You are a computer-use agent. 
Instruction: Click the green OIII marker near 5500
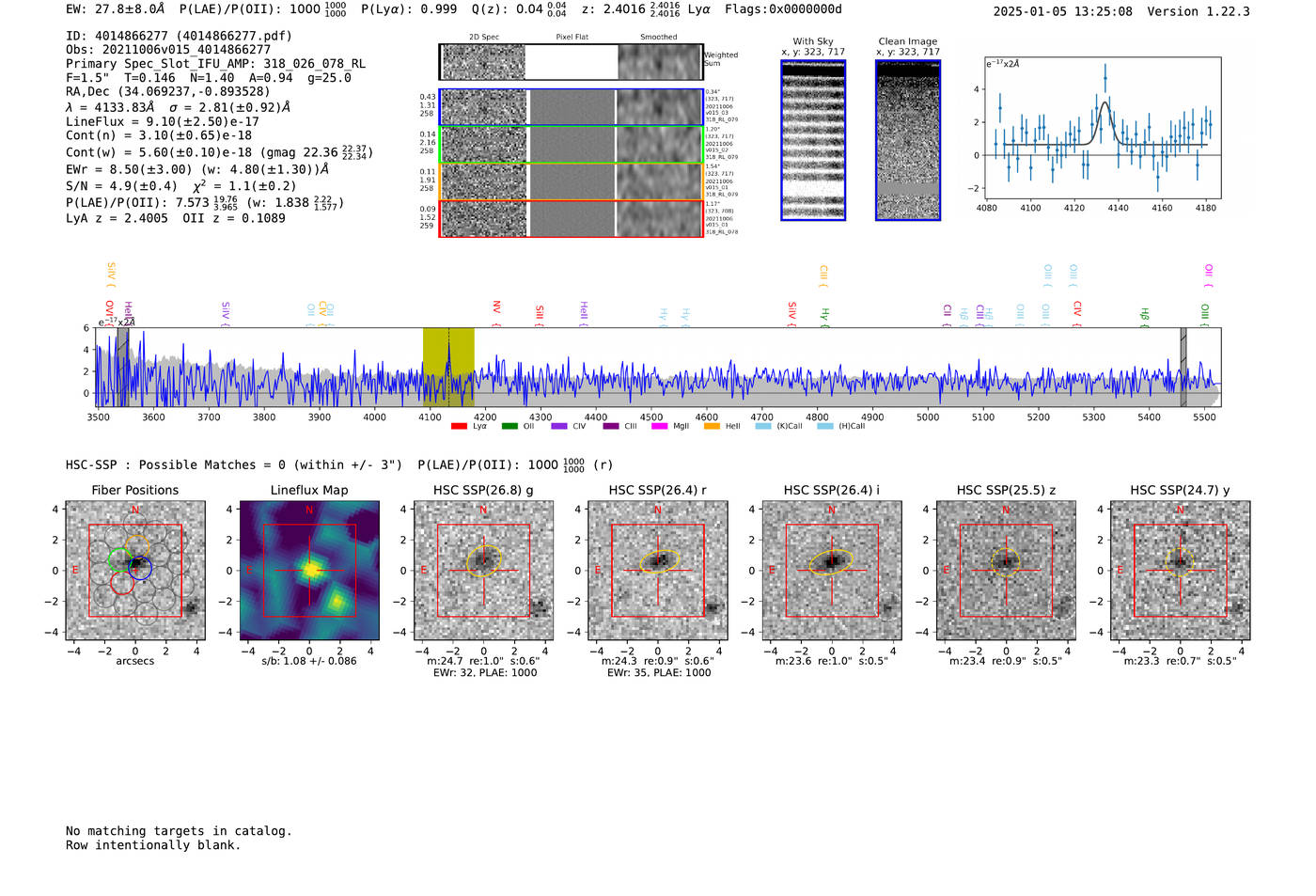click(x=1205, y=315)
